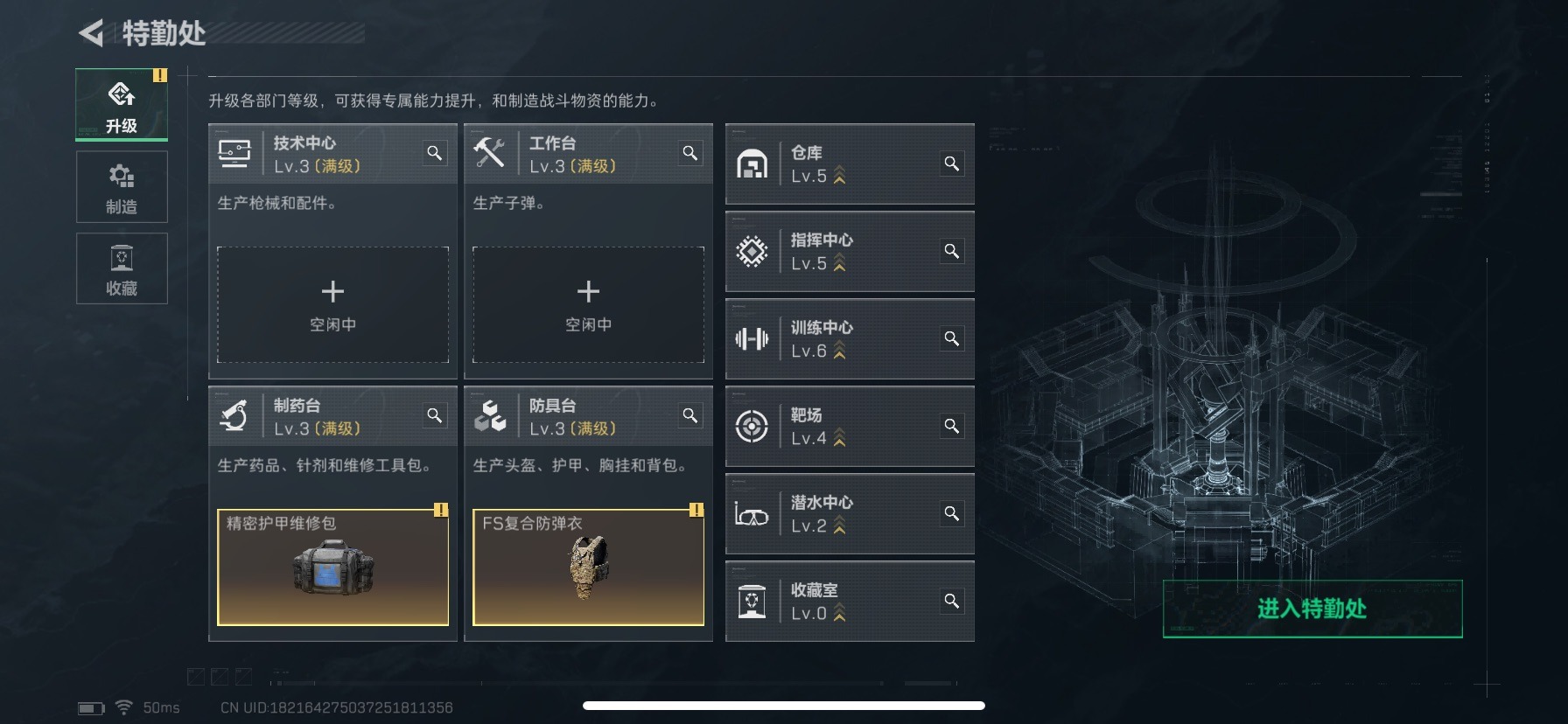Collect the finished FS复合防弹衣 item
1568x724 pixels.
click(588, 567)
